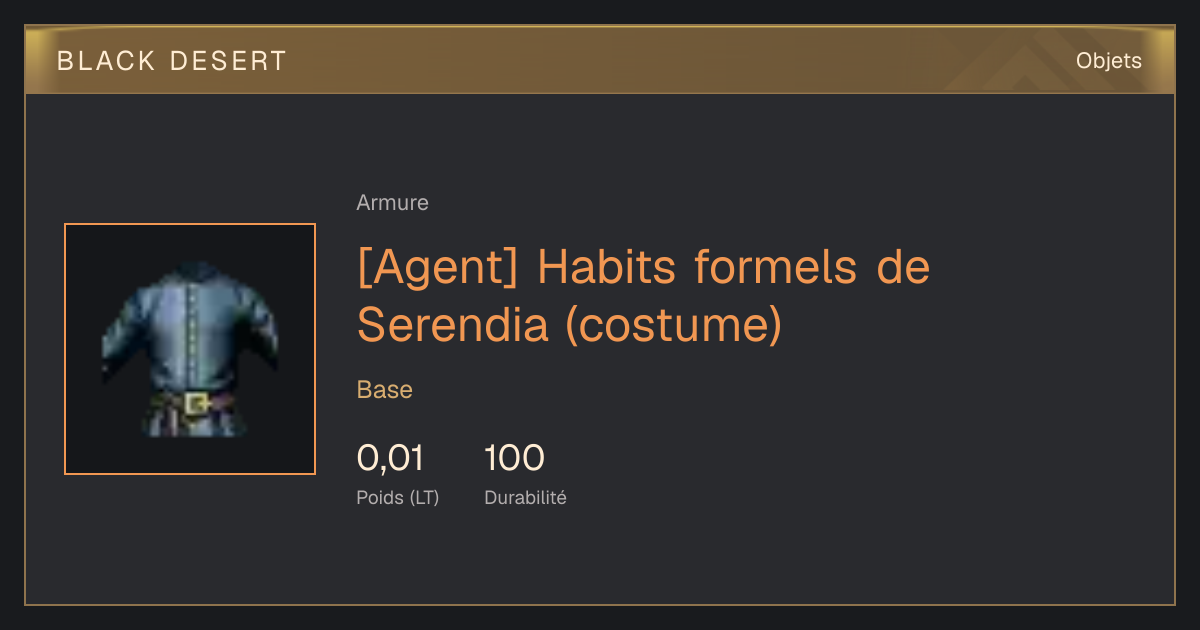
Task: Click the Poids (LT) label
Action: (398, 497)
